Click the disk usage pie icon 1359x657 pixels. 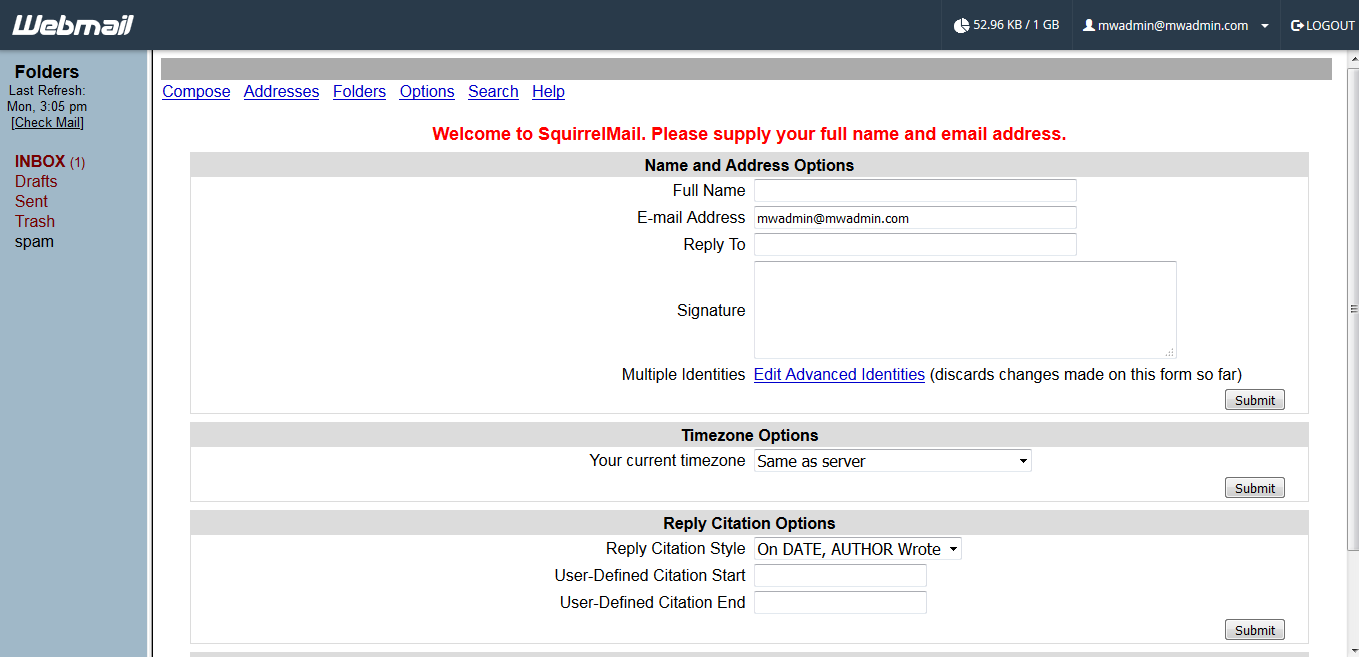pos(961,25)
